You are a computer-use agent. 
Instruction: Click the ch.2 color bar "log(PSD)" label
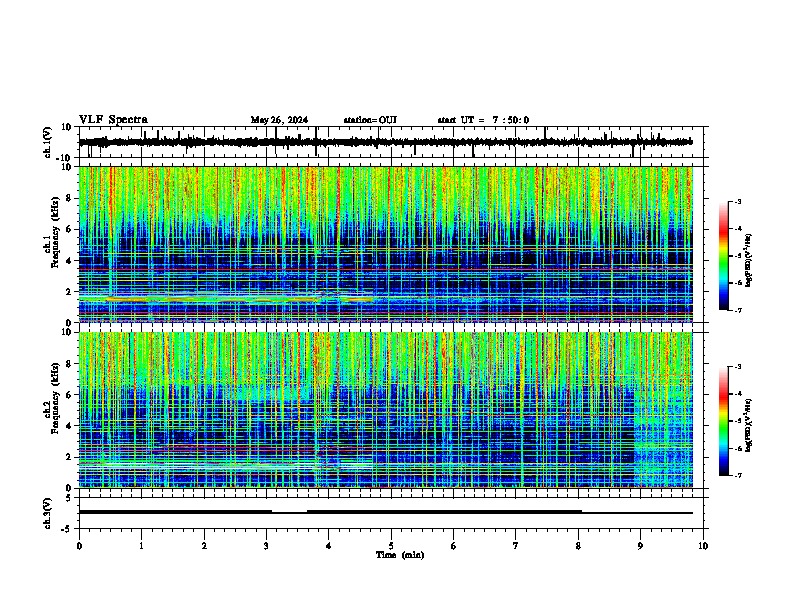[x=748, y=425]
